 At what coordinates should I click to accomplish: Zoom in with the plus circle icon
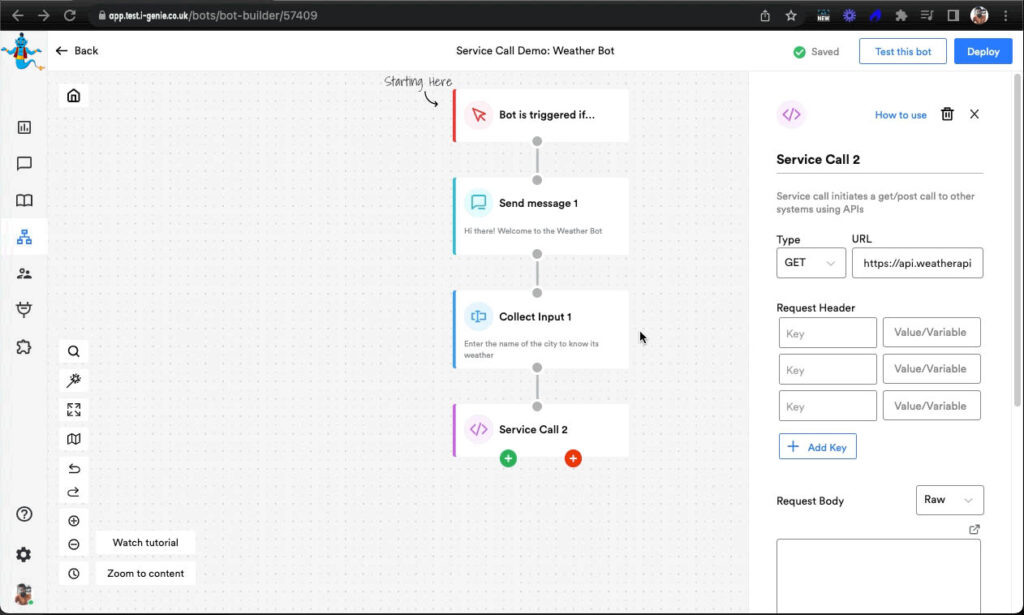click(x=74, y=521)
